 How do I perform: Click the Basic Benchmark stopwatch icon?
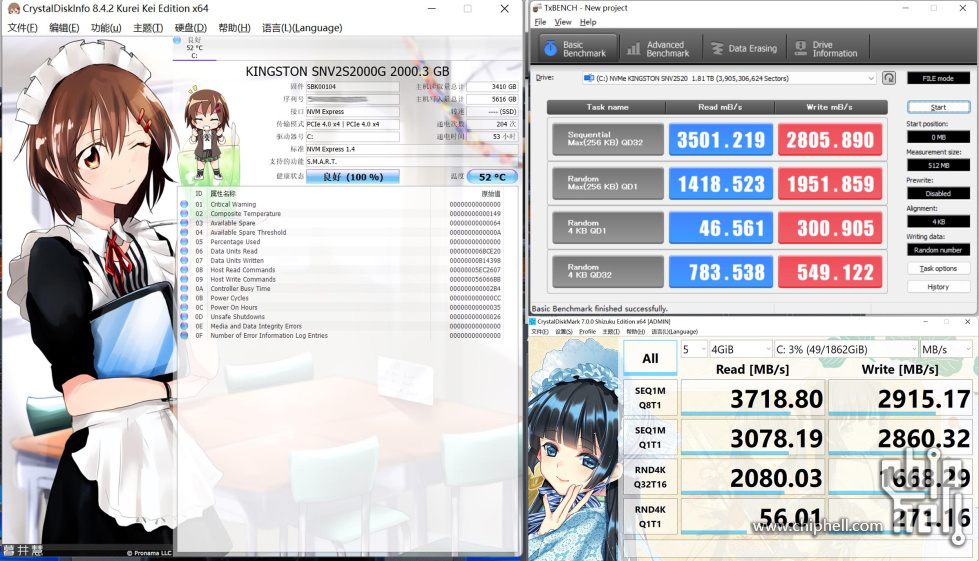tap(550, 49)
